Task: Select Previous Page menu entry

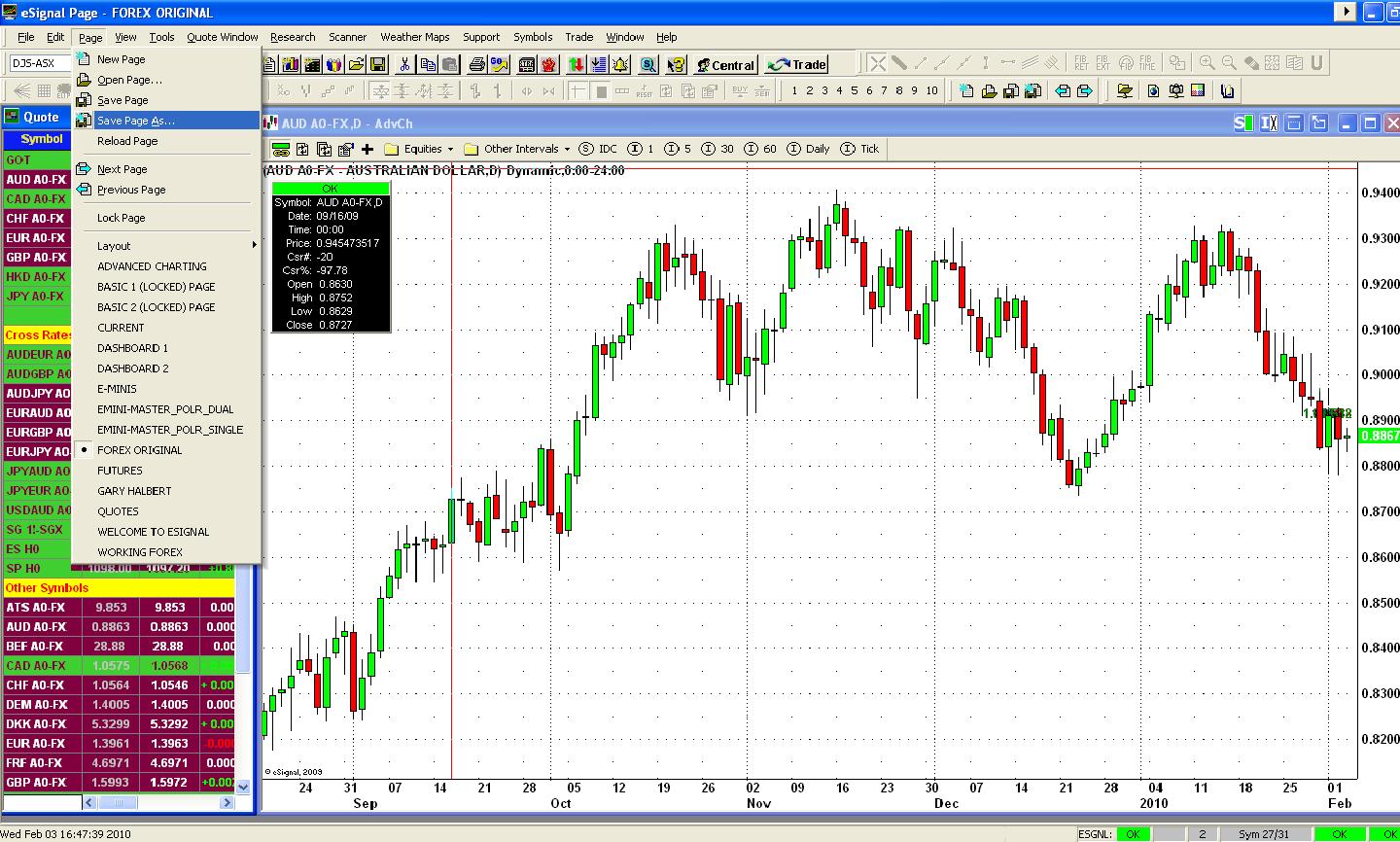Action: tap(165, 190)
